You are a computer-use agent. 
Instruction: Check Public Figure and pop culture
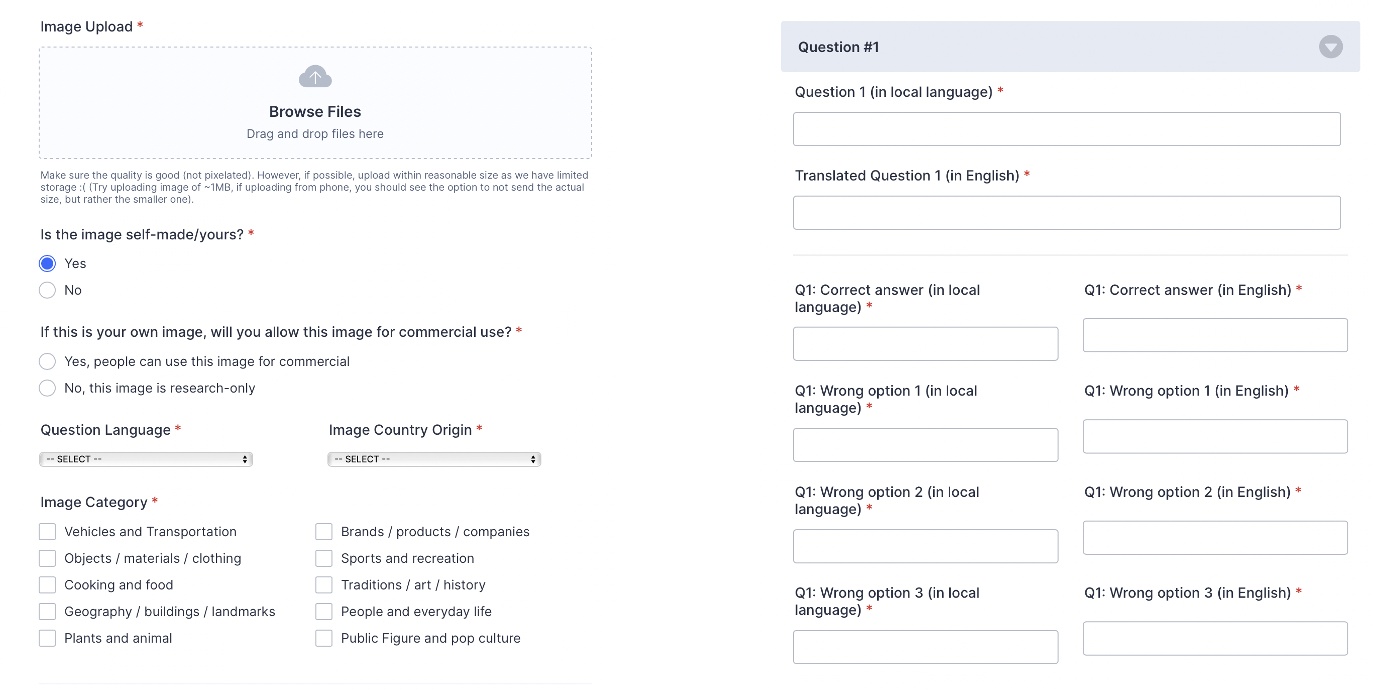tap(324, 638)
